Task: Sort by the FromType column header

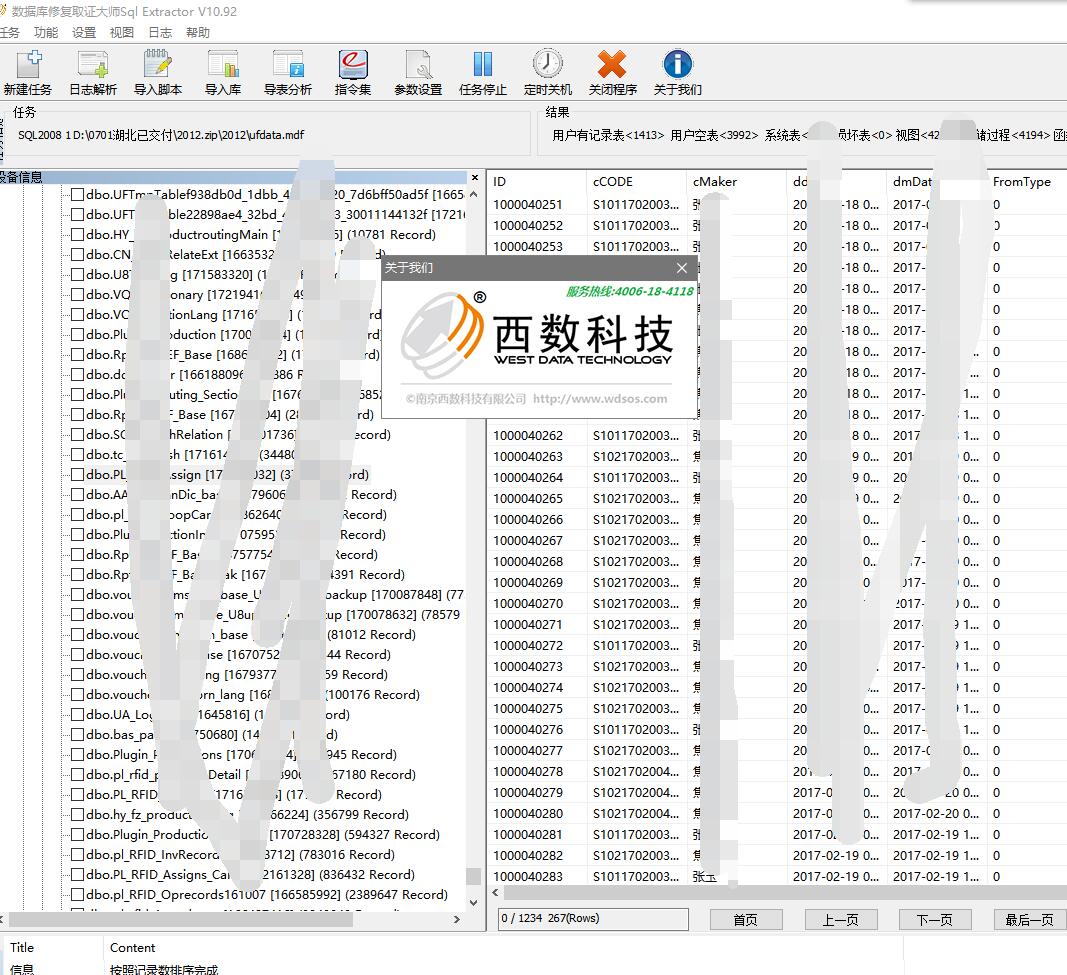Action: click(1027, 182)
